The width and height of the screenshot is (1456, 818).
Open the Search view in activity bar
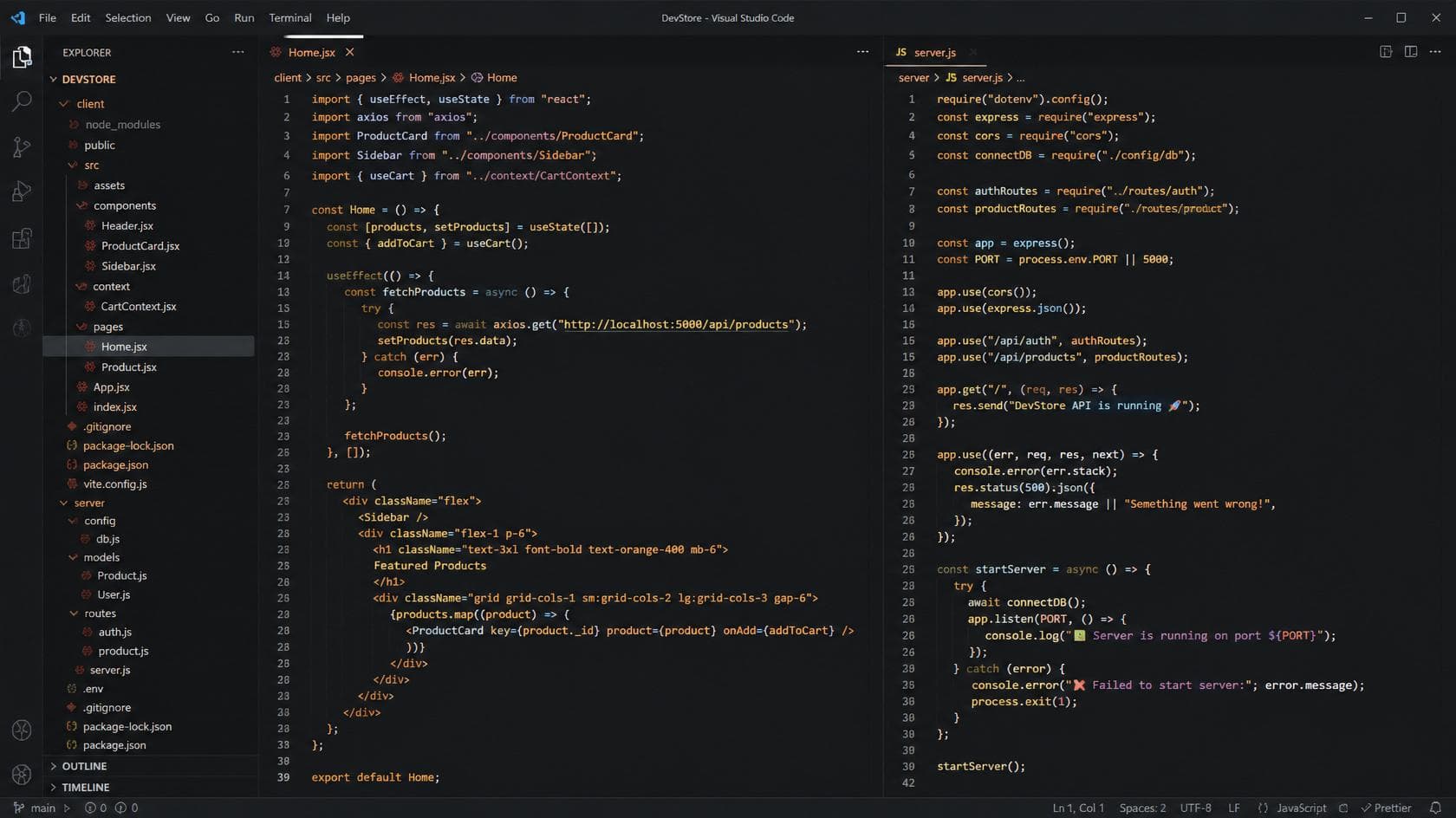(22, 101)
